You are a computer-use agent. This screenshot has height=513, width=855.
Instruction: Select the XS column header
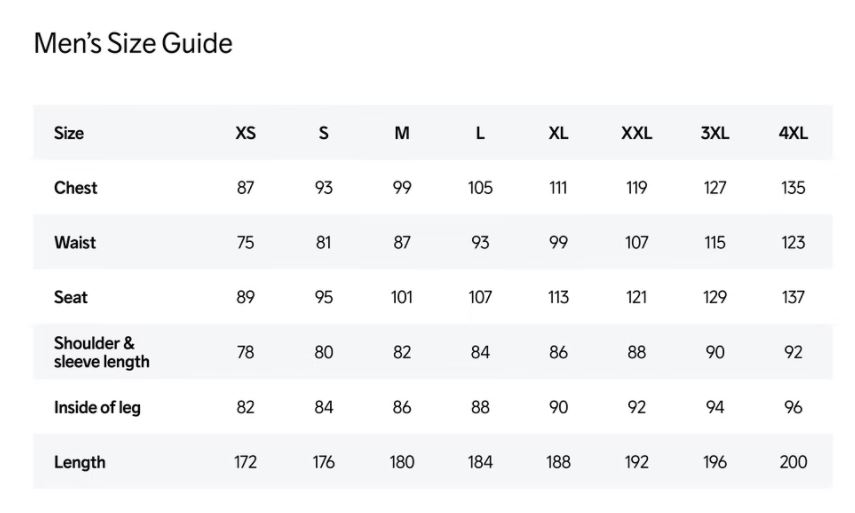245,133
